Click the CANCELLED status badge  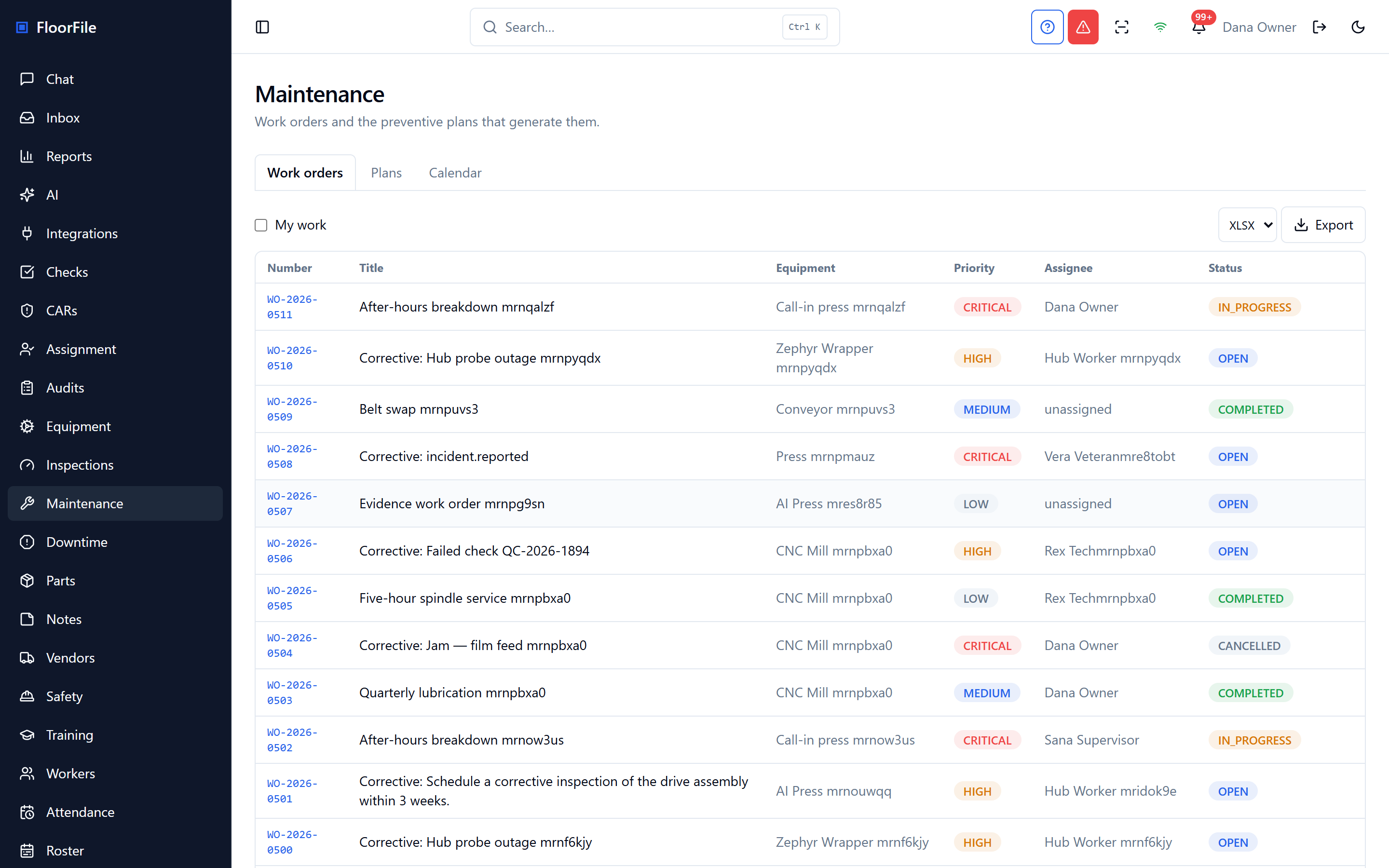1249,646
